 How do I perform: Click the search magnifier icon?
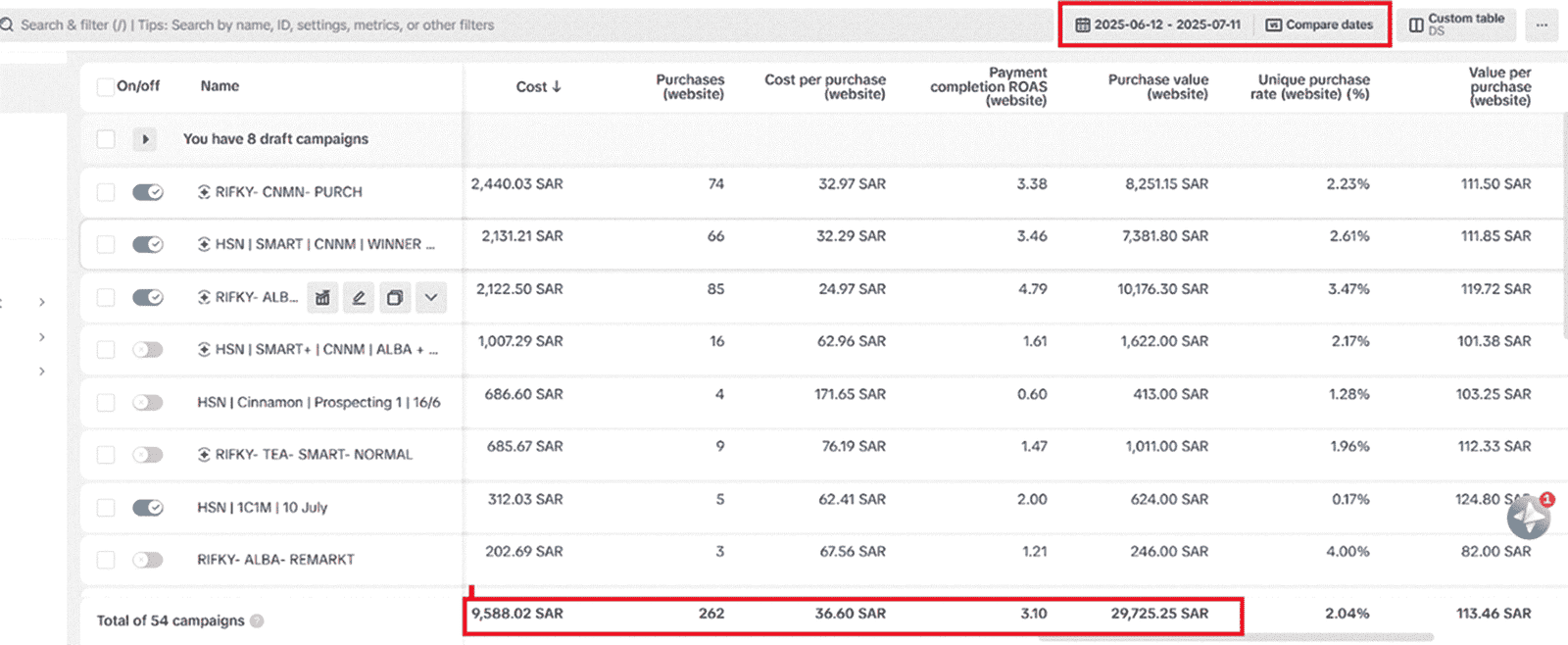8,25
